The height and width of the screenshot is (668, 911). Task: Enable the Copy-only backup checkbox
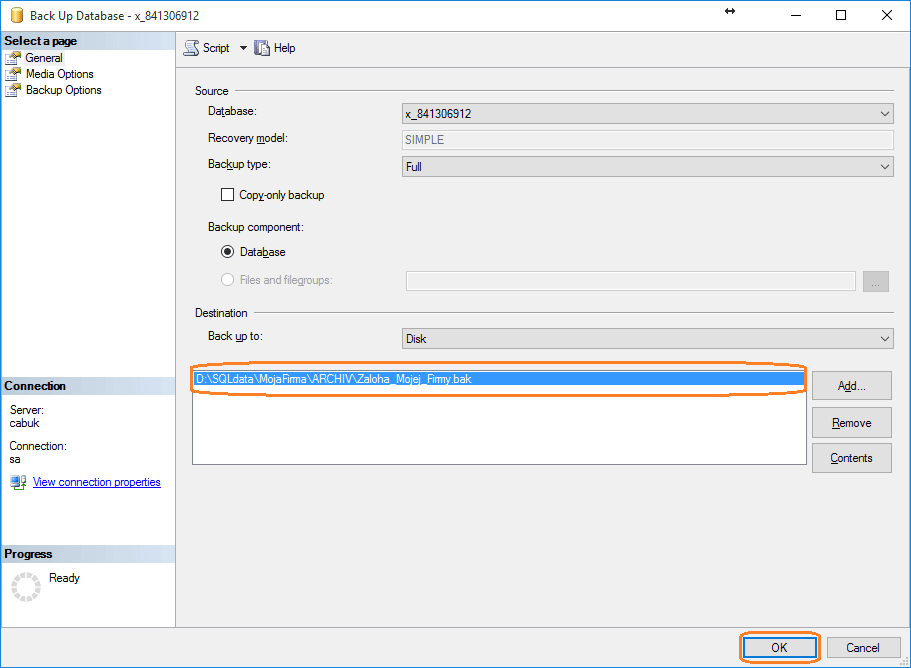coord(227,195)
